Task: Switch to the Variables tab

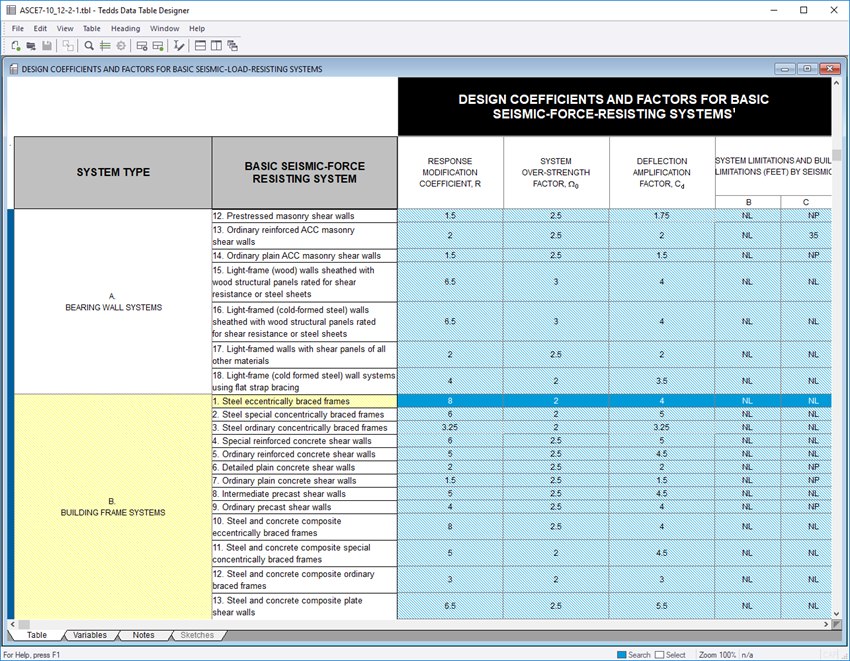Action: [90, 634]
